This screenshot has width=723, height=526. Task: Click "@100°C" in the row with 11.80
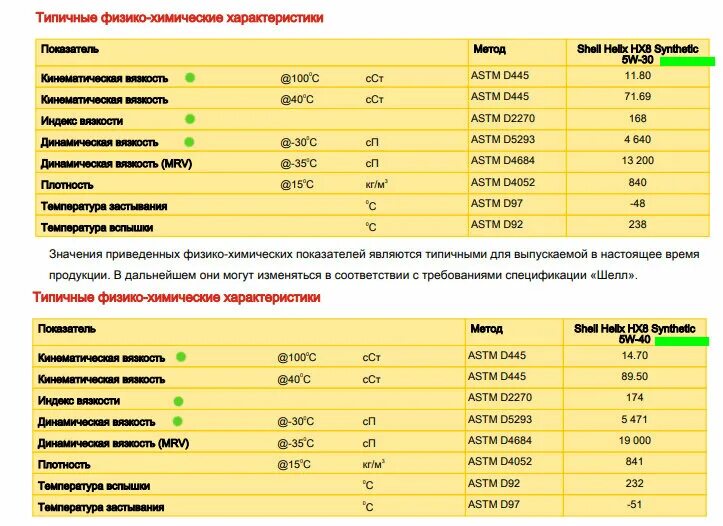coord(299,78)
